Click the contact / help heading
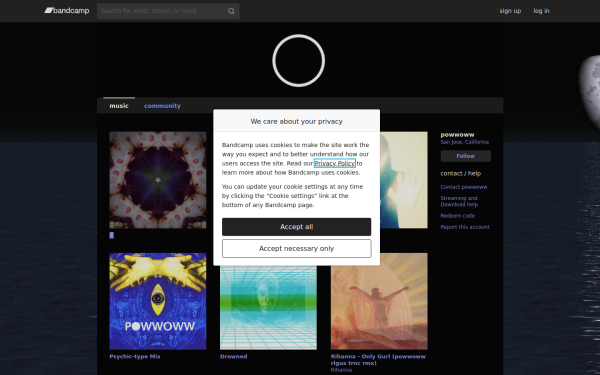Image resolution: width=600 pixels, height=375 pixels. [x=460, y=174]
